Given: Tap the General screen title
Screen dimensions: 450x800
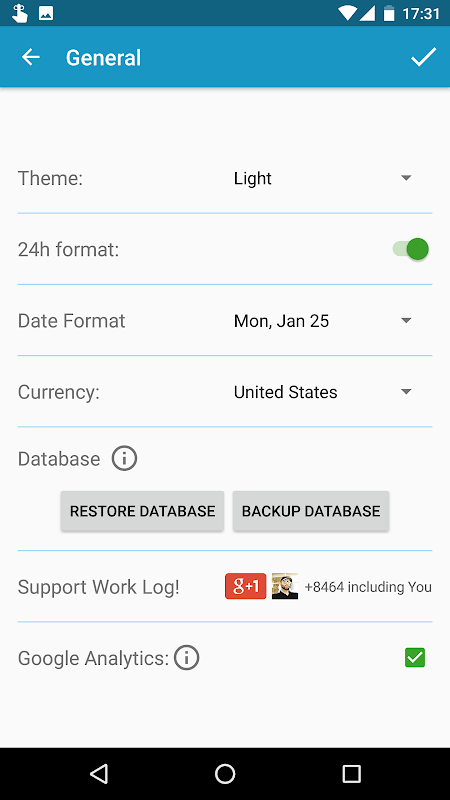Looking at the screenshot, I should [104, 58].
